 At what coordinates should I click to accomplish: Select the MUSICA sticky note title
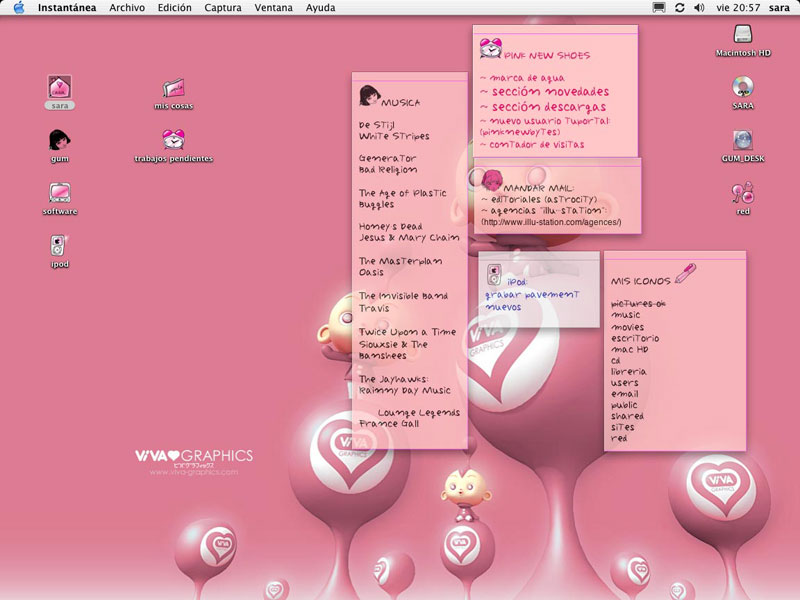(x=400, y=102)
